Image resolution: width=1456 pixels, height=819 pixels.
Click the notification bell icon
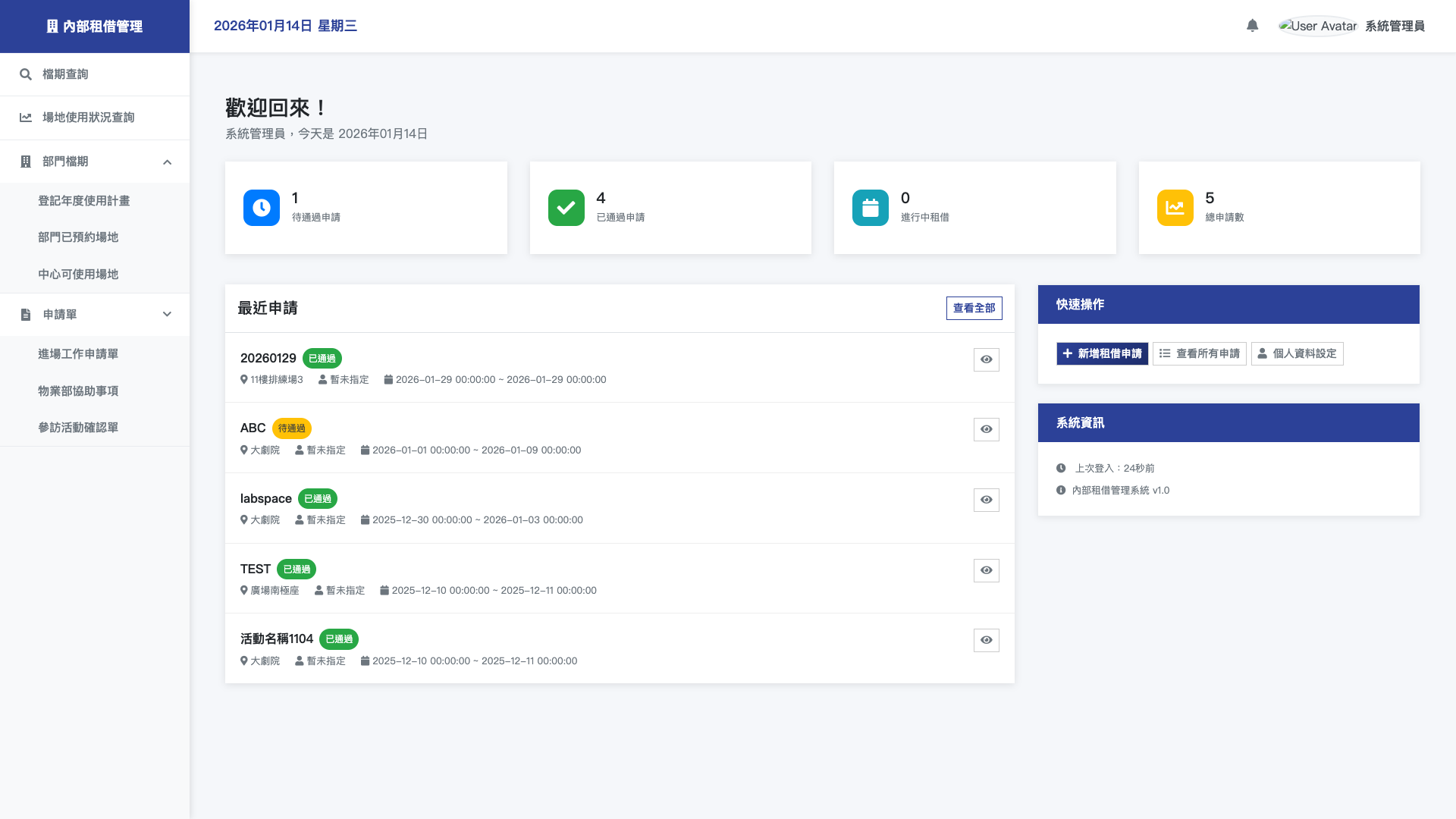pyautogui.click(x=1252, y=26)
